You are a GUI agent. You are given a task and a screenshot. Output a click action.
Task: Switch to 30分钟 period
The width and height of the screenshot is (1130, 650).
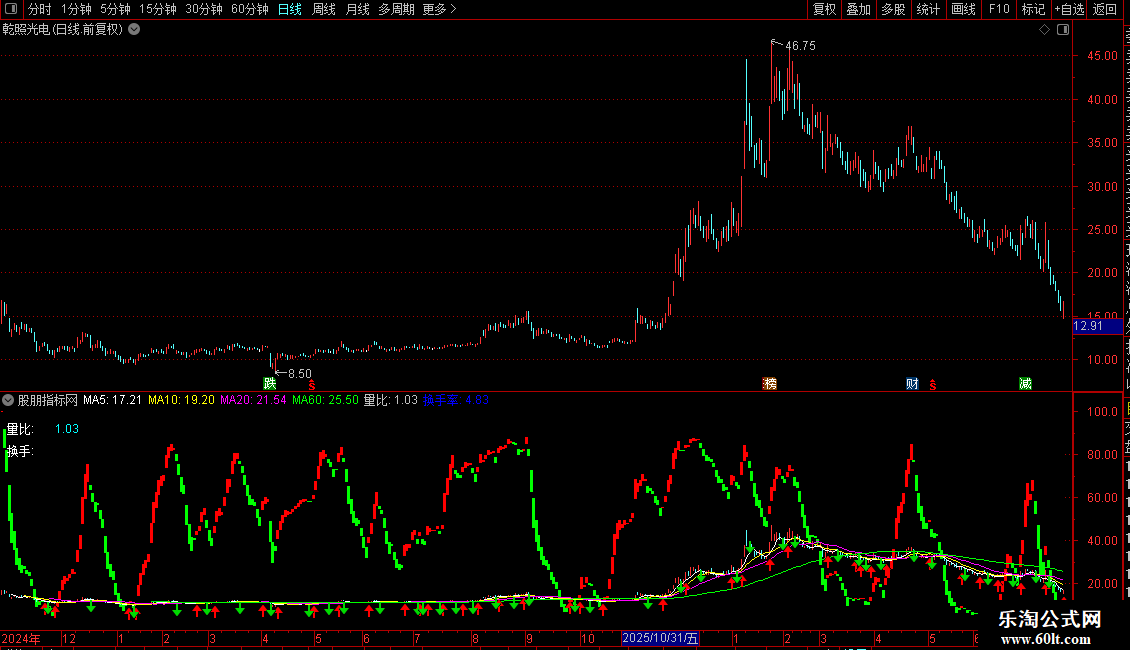pyautogui.click(x=204, y=9)
